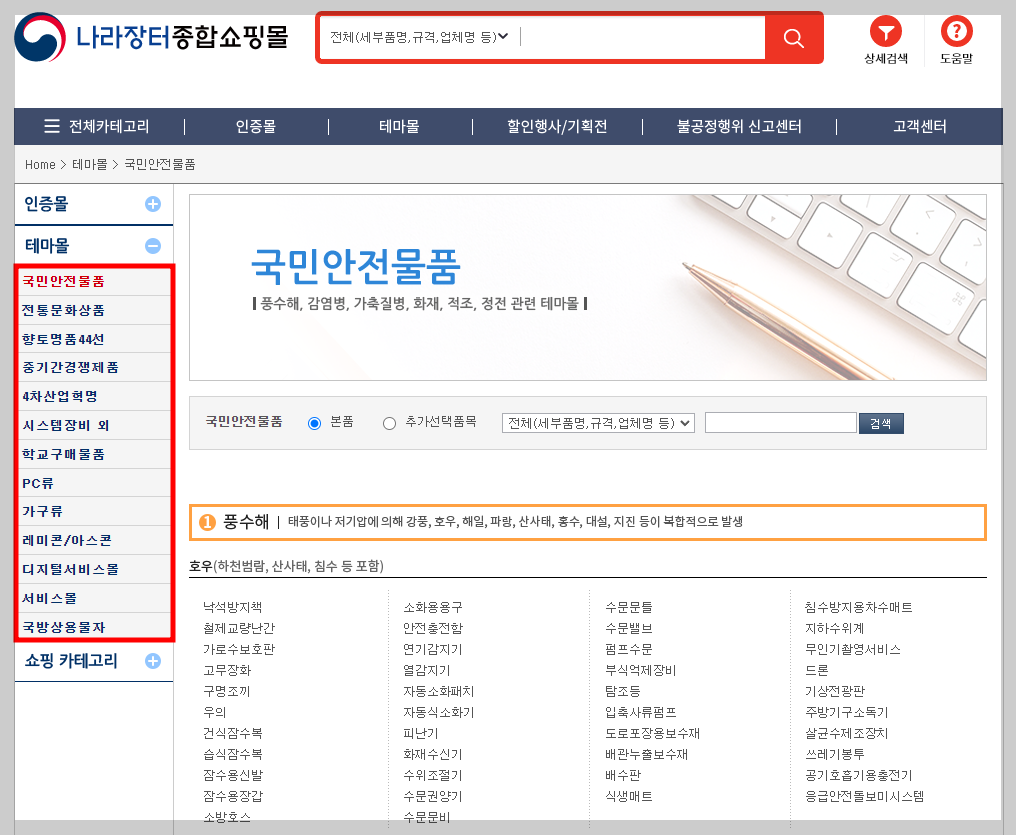Open 인증몰 in the navigation bar

pyautogui.click(x=256, y=126)
